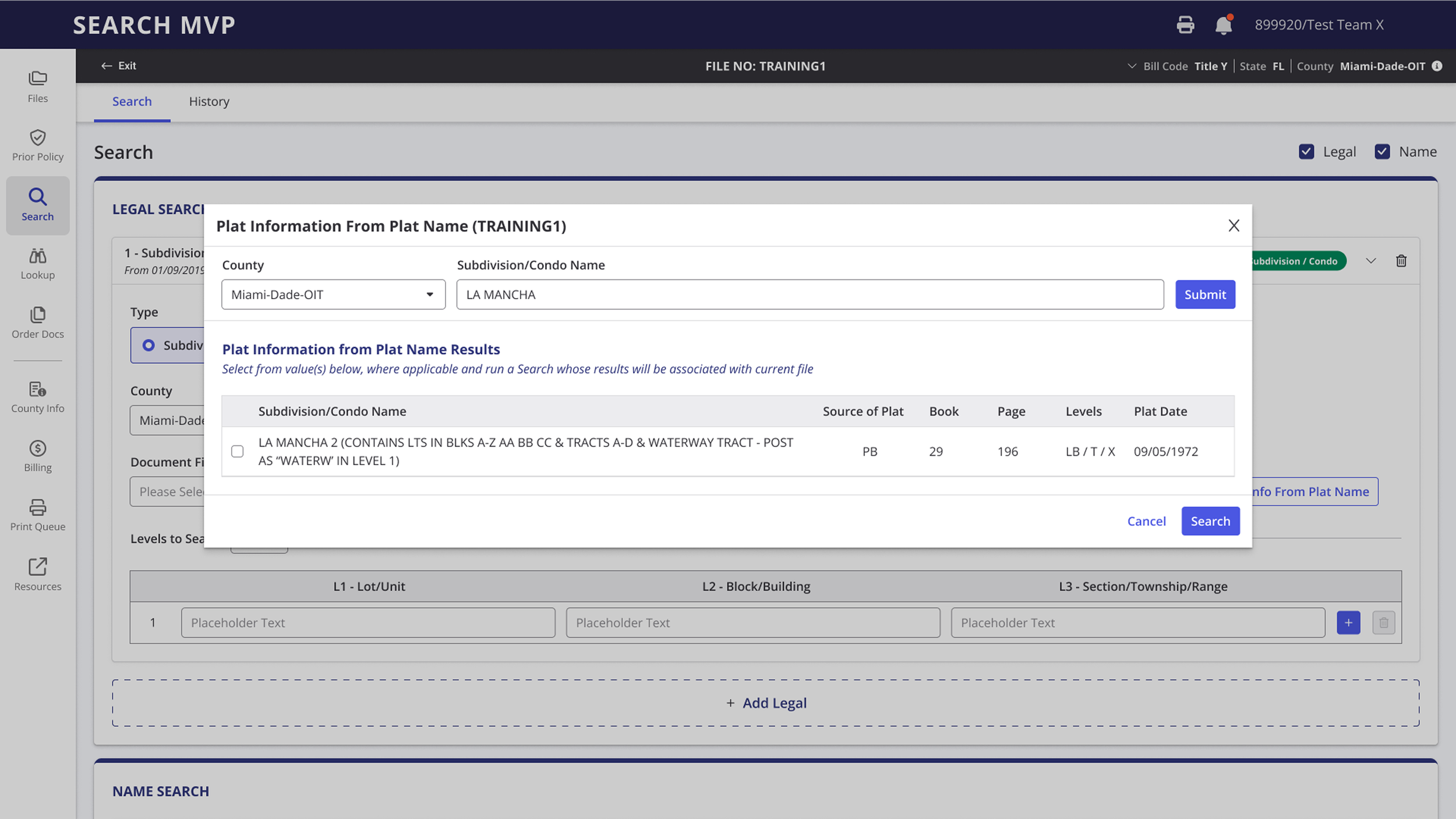Delete the subdivision legal entry with the trash icon
1456x819 pixels.
(1401, 261)
